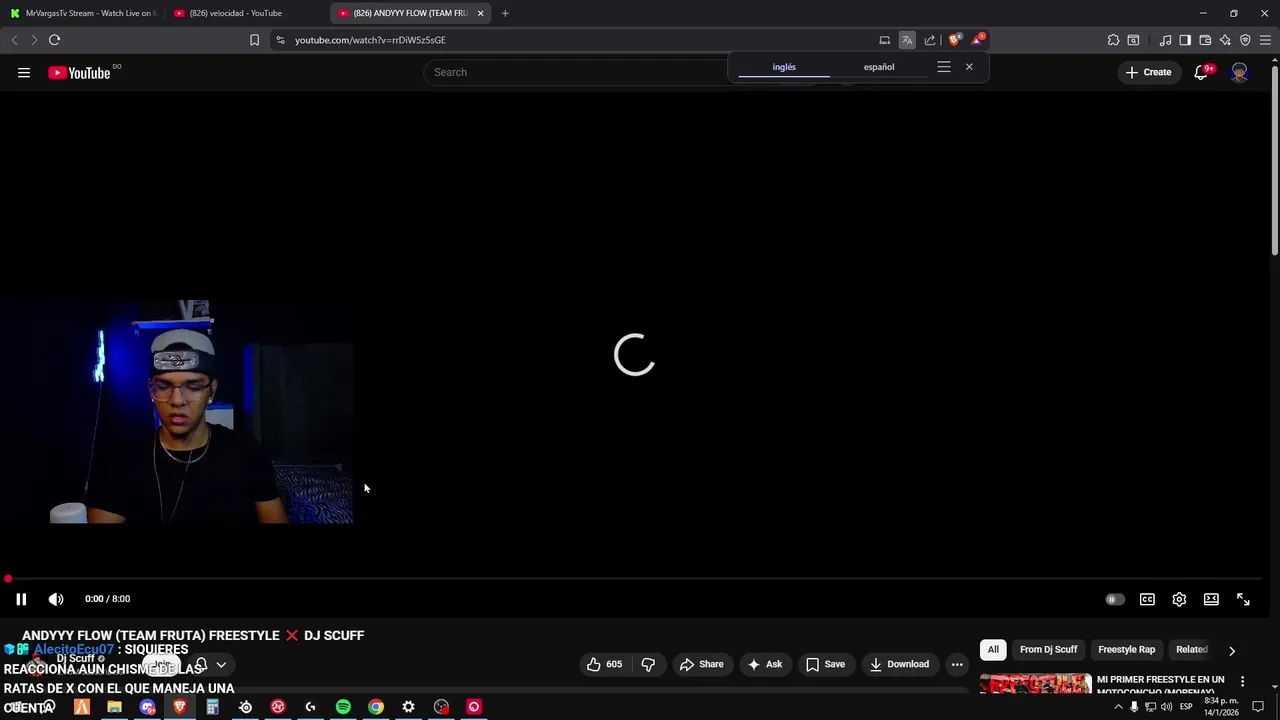Open Google Chrome from the taskbar
1280x720 pixels.
(376, 707)
